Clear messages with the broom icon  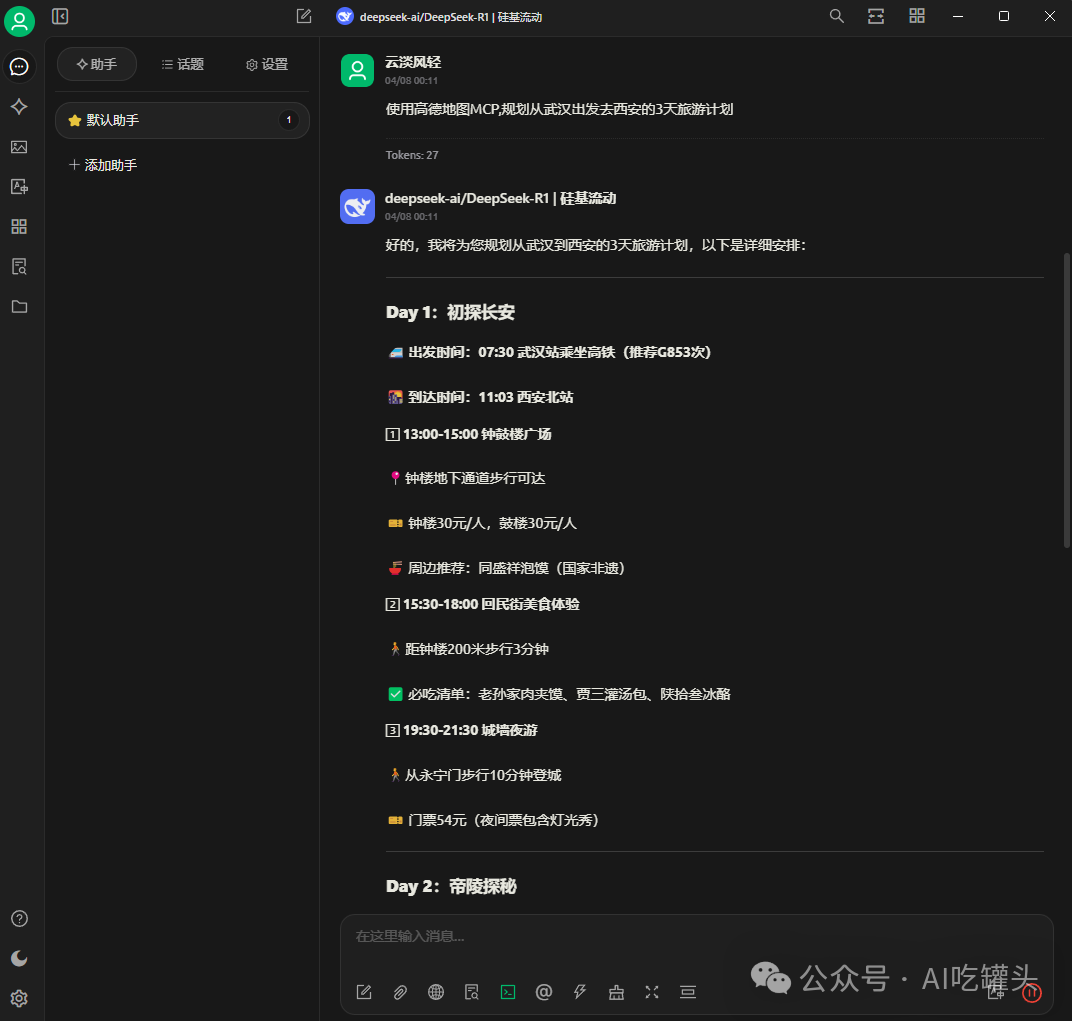tap(616, 992)
